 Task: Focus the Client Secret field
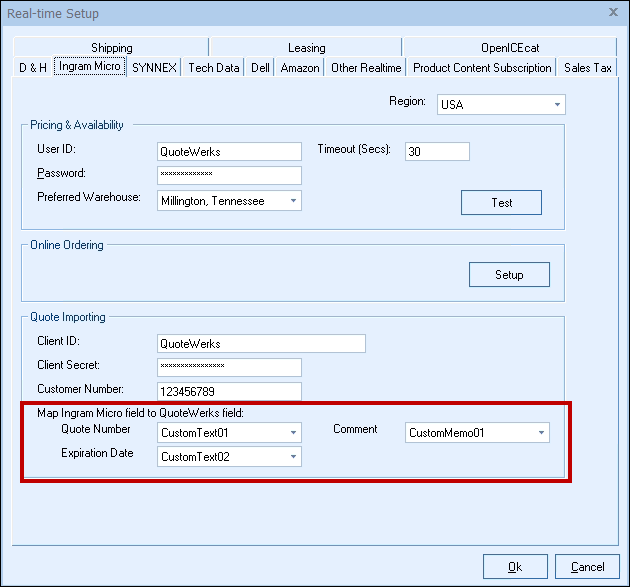coord(229,367)
